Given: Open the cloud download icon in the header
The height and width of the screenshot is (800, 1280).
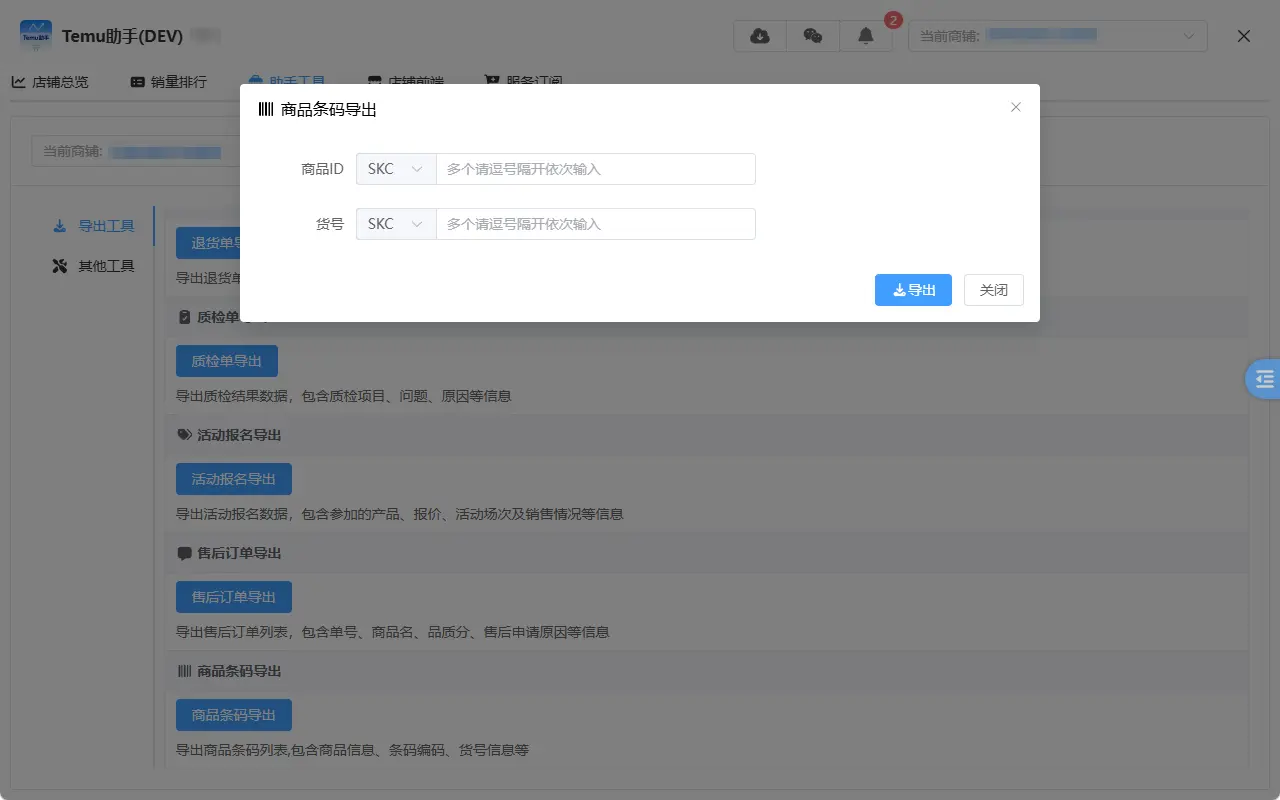Looking at the screenshot, I should click(x=759, y=35).
